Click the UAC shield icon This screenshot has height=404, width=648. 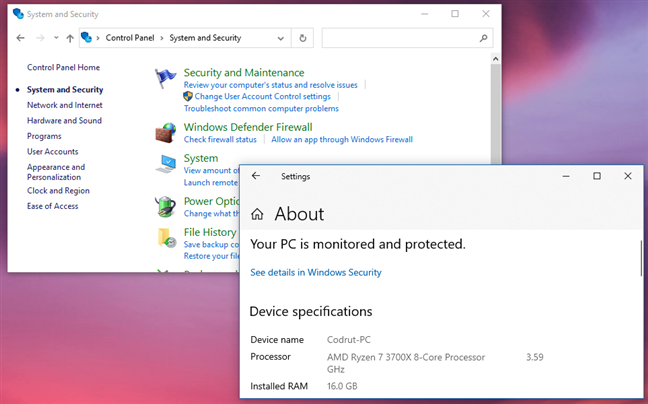[188, 96]
